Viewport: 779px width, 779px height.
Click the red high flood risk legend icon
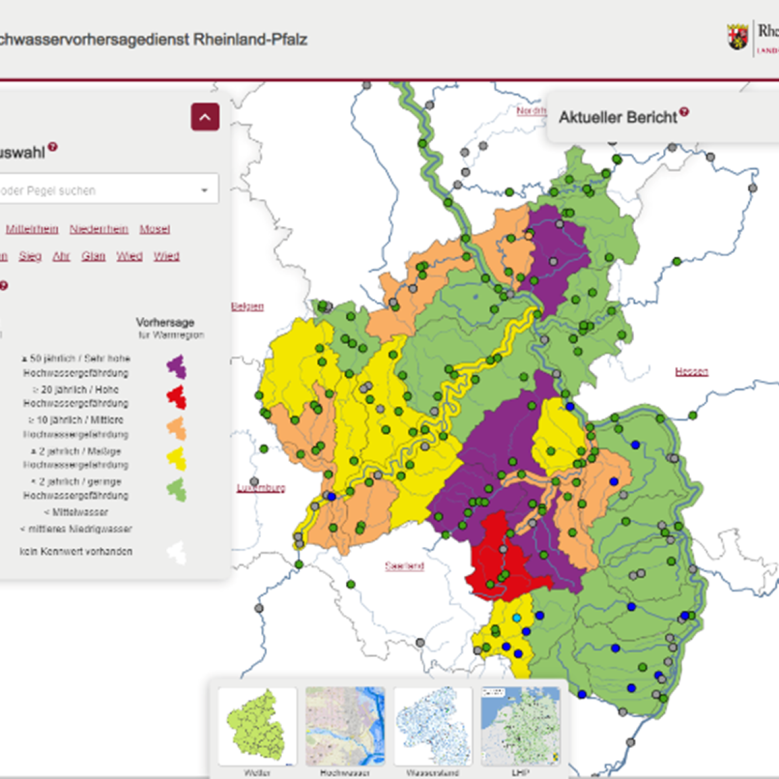coord(176,397)
